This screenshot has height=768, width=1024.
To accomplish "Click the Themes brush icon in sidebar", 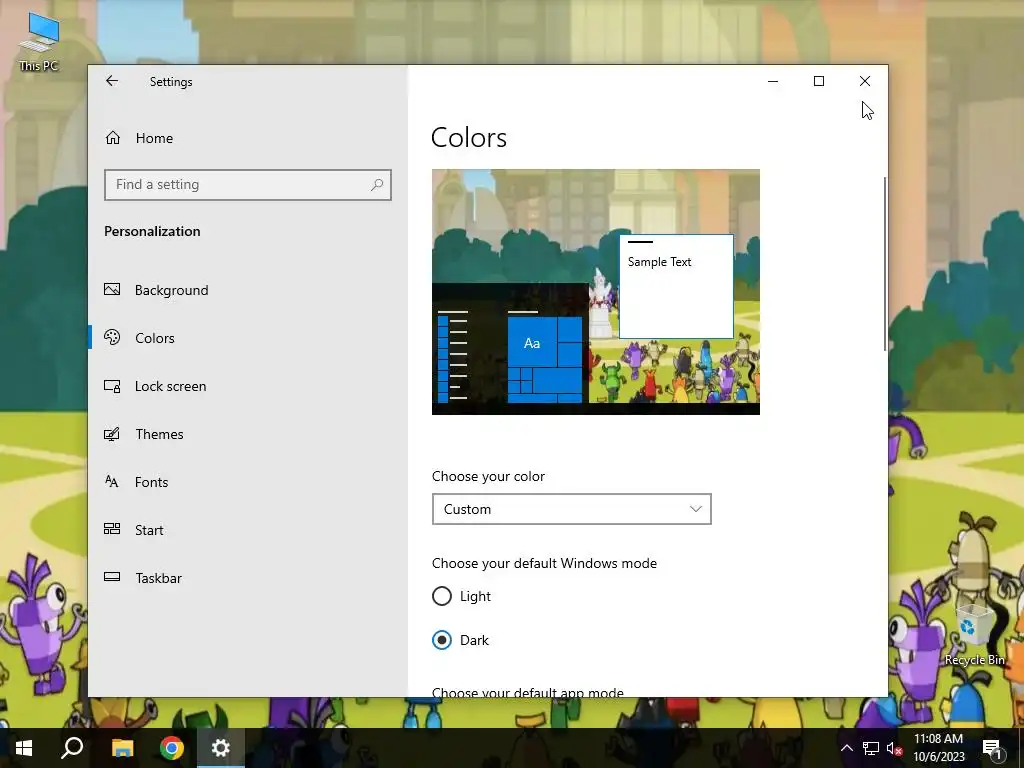I will click(x=112, y=434).
